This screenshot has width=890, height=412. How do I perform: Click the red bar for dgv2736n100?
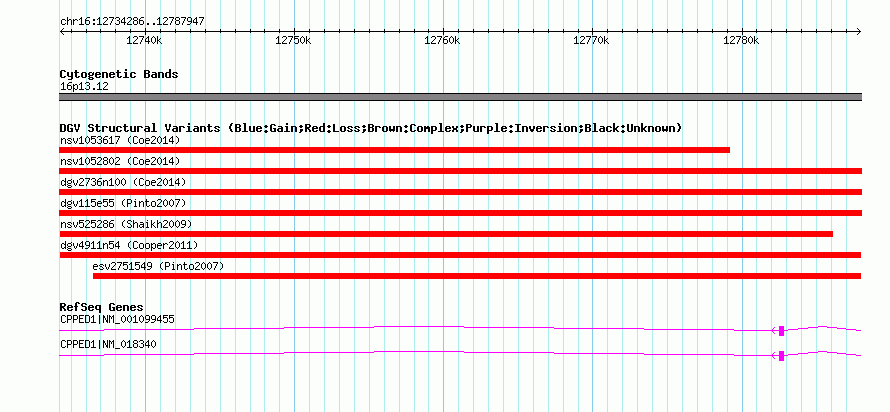click(x=460, y=192)
